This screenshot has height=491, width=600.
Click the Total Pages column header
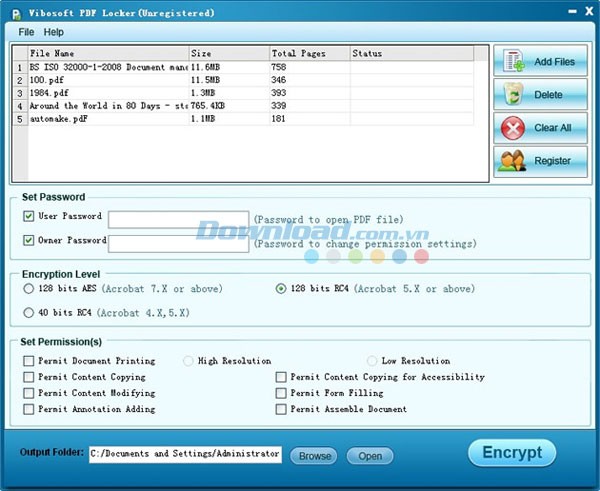[x=310, y=53]
